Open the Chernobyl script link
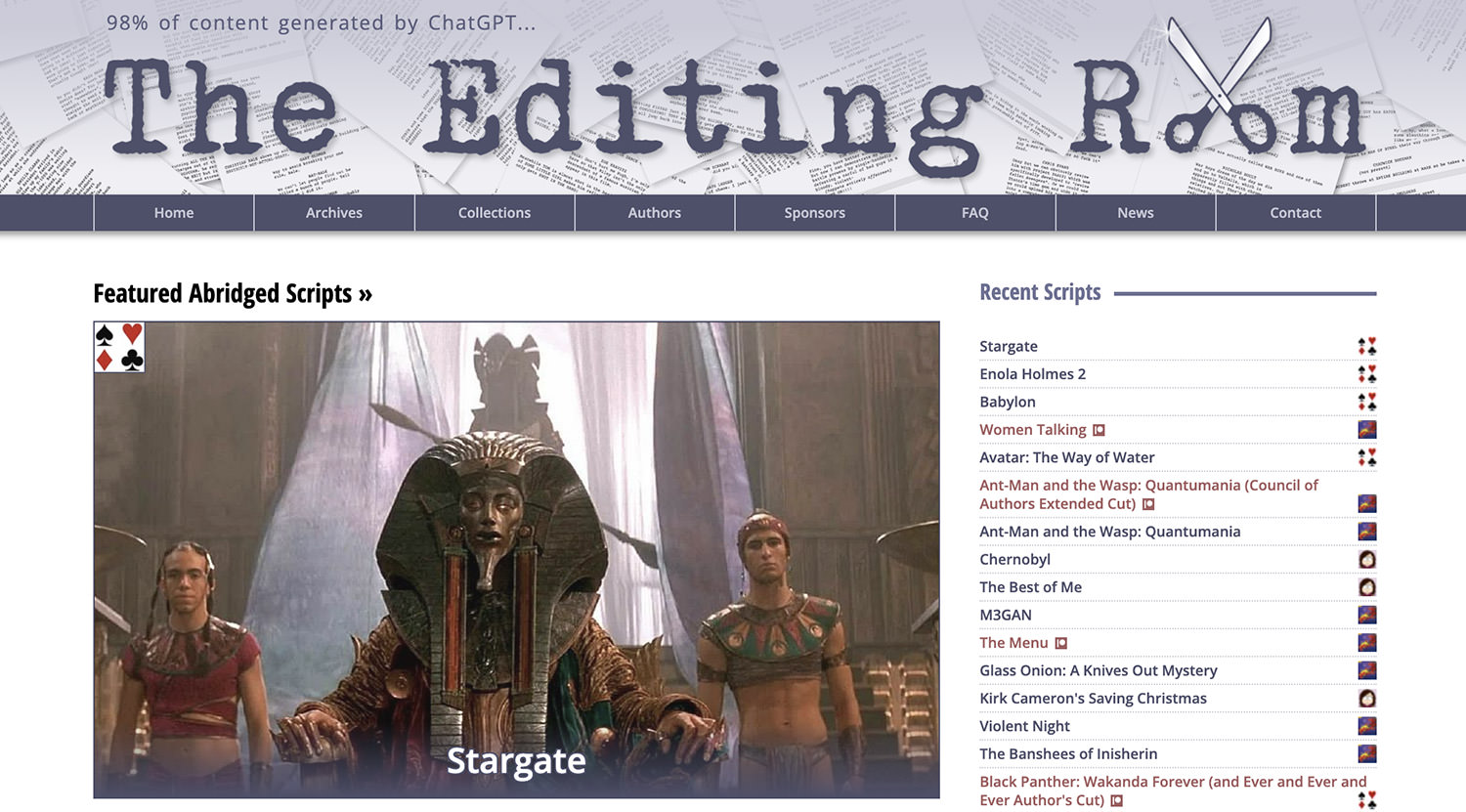Viewport: 1466px width, 812px height. click(1014, 560)
